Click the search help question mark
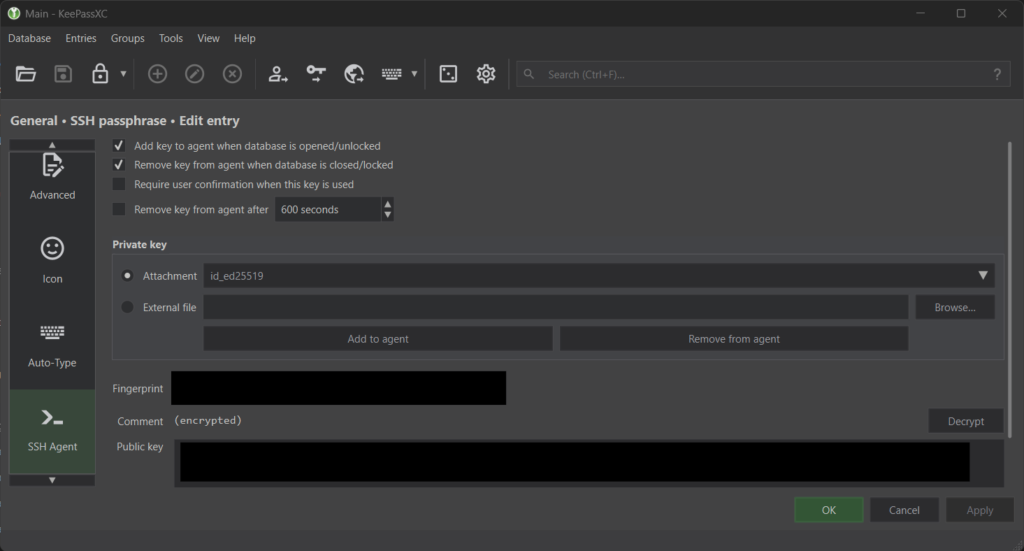The height and width of the screenshot is (551, 1024). 997,74
